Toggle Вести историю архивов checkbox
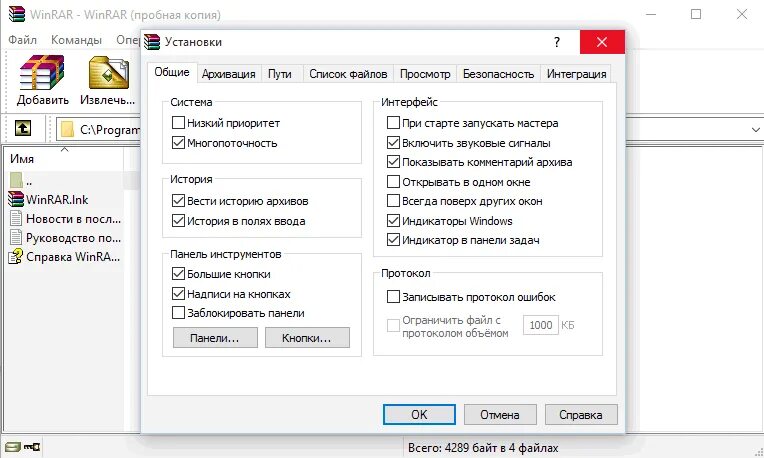The width and height of the screenshot is (764, 458). tap(178, 201)
